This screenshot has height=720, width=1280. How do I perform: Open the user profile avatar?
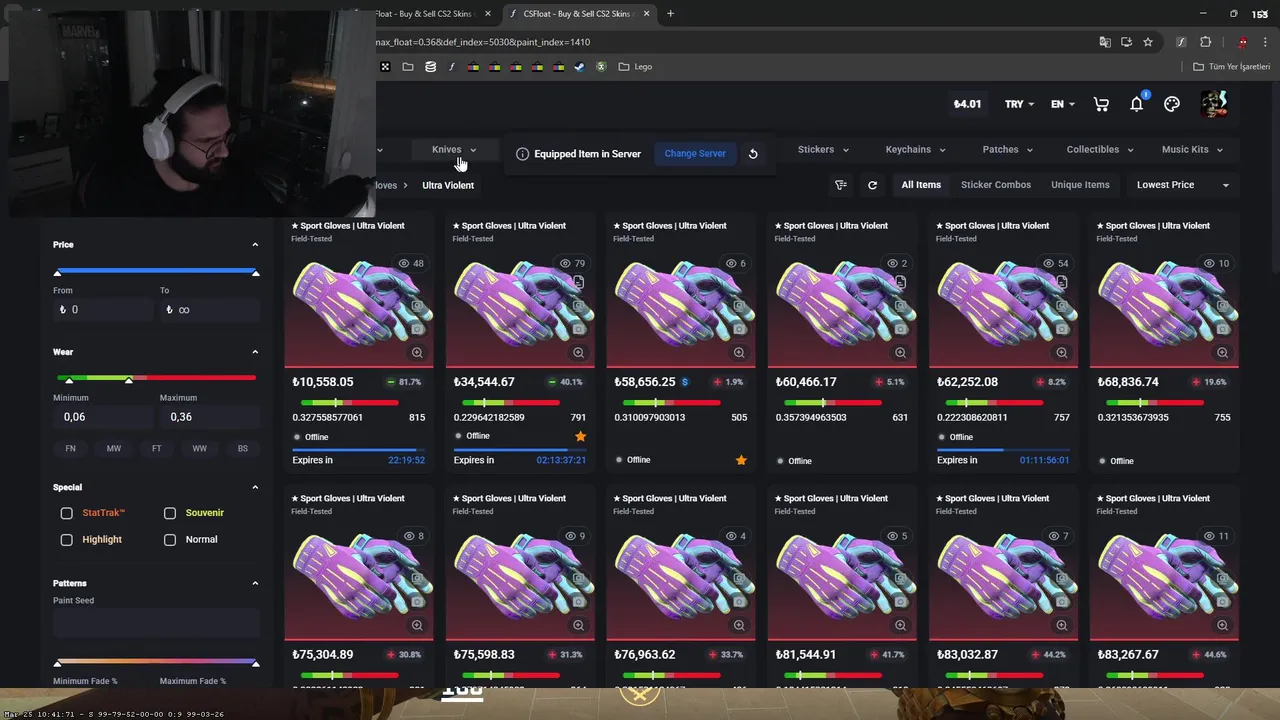coord(1214,104)
